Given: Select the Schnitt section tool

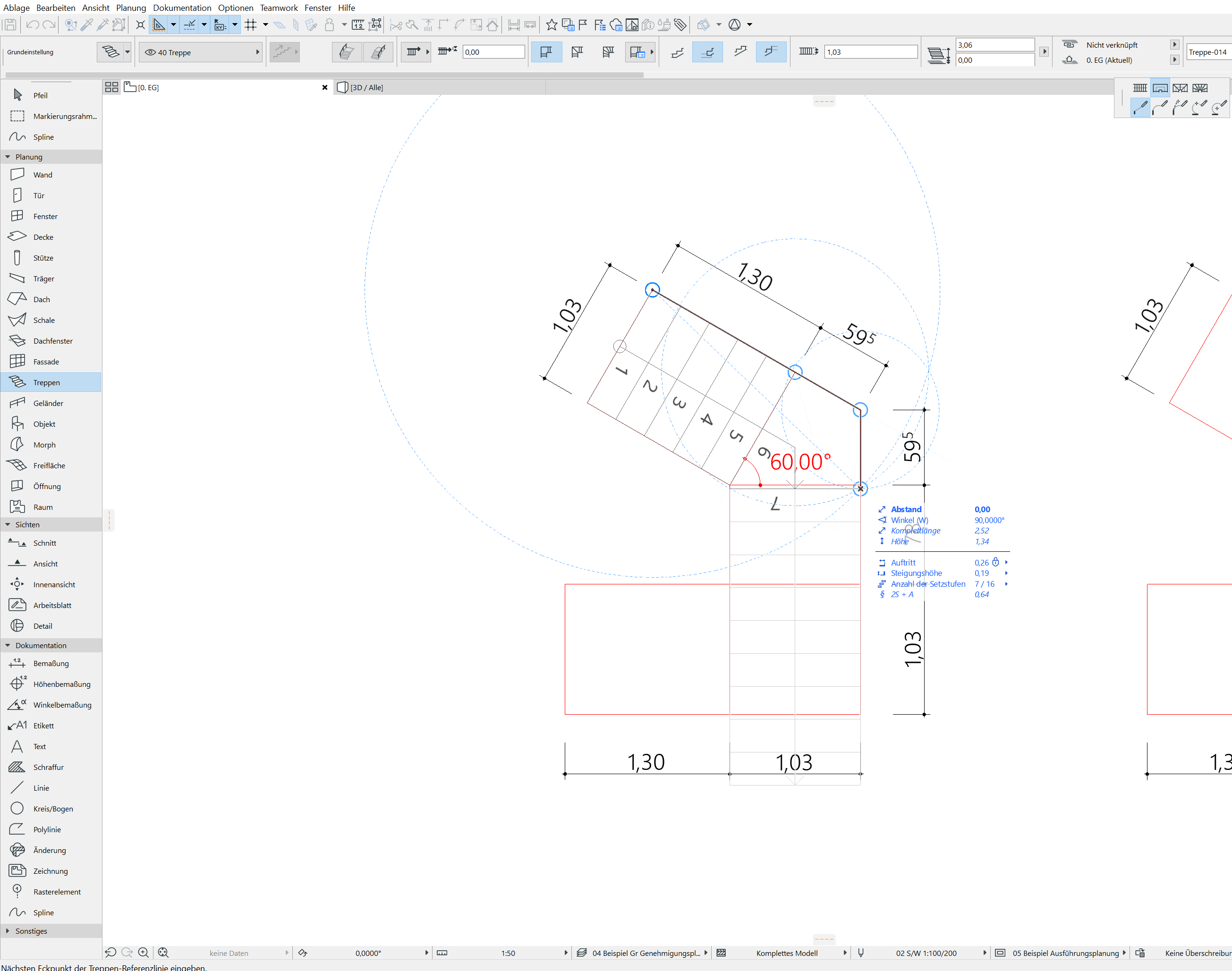Looking at the screenshot, I should click(44, 543).
